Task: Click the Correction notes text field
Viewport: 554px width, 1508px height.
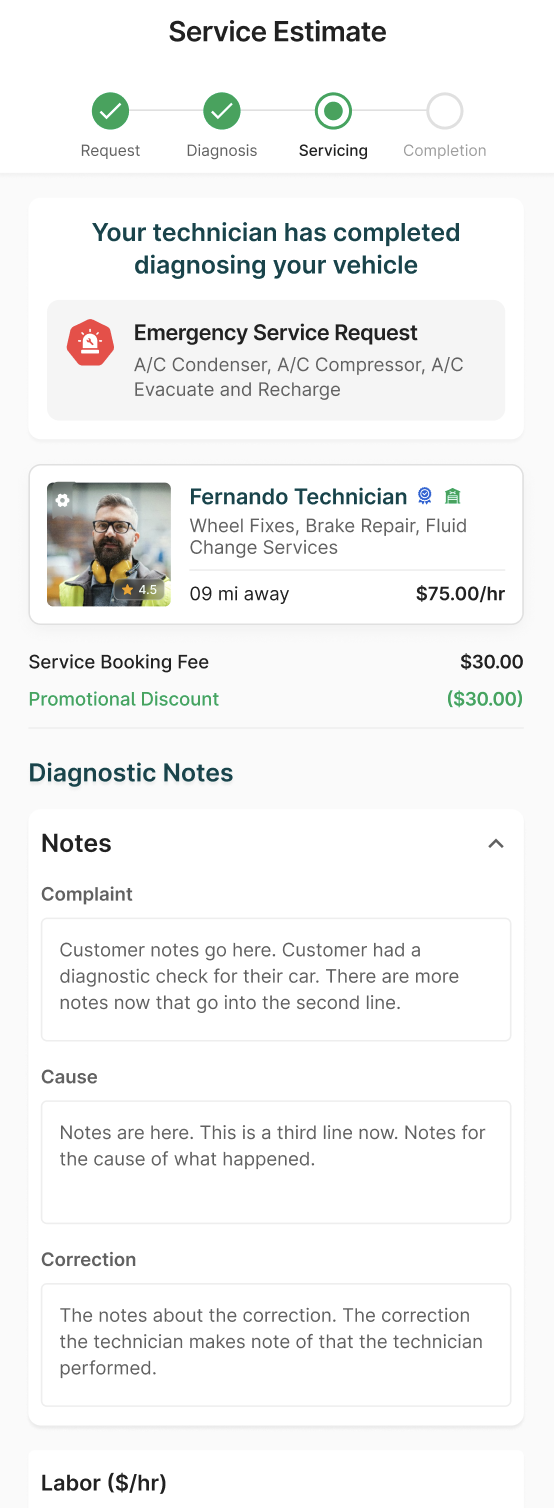Action: tap(276, 1345)
